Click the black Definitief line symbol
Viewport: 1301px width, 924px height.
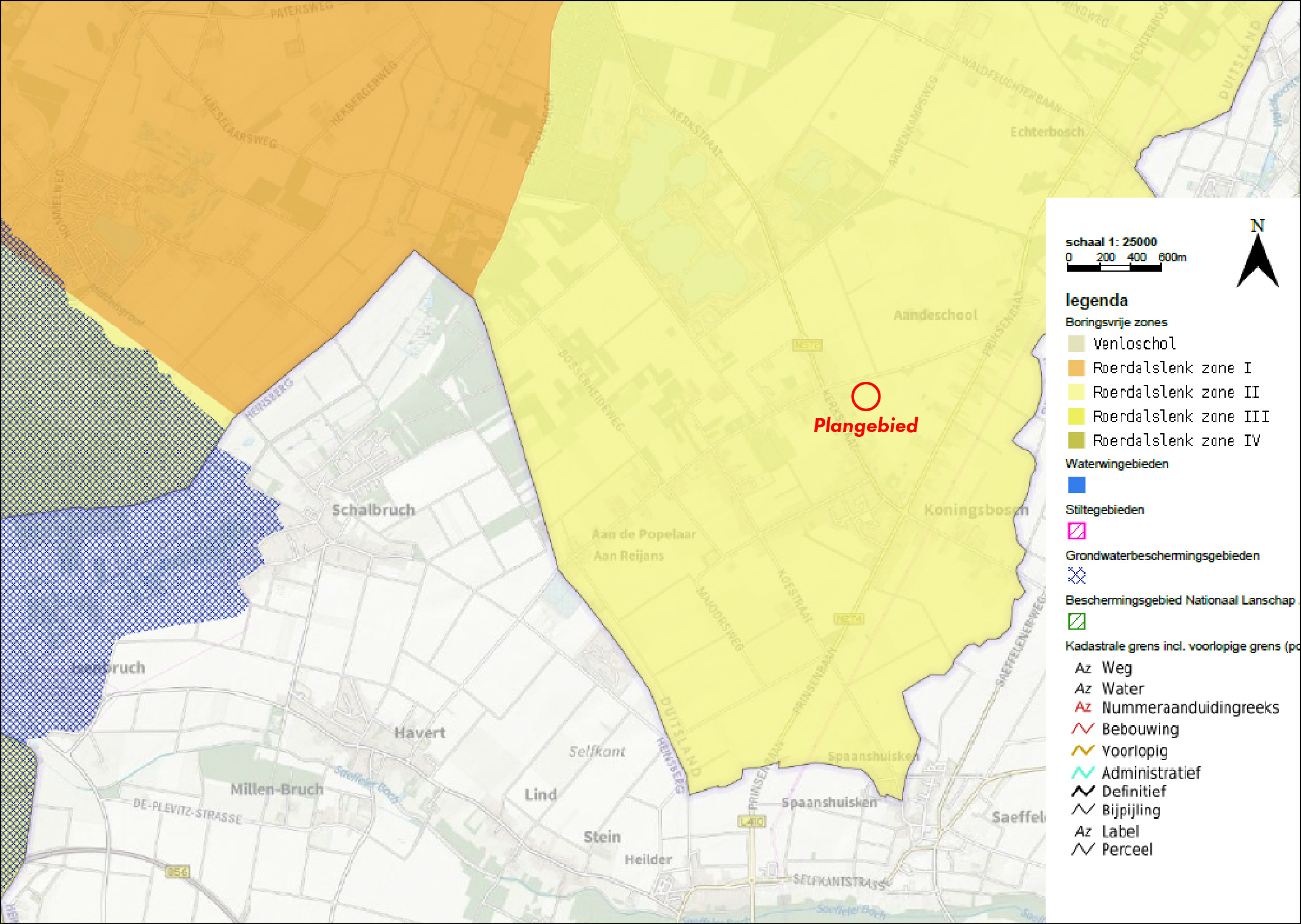coord(1082,791)
